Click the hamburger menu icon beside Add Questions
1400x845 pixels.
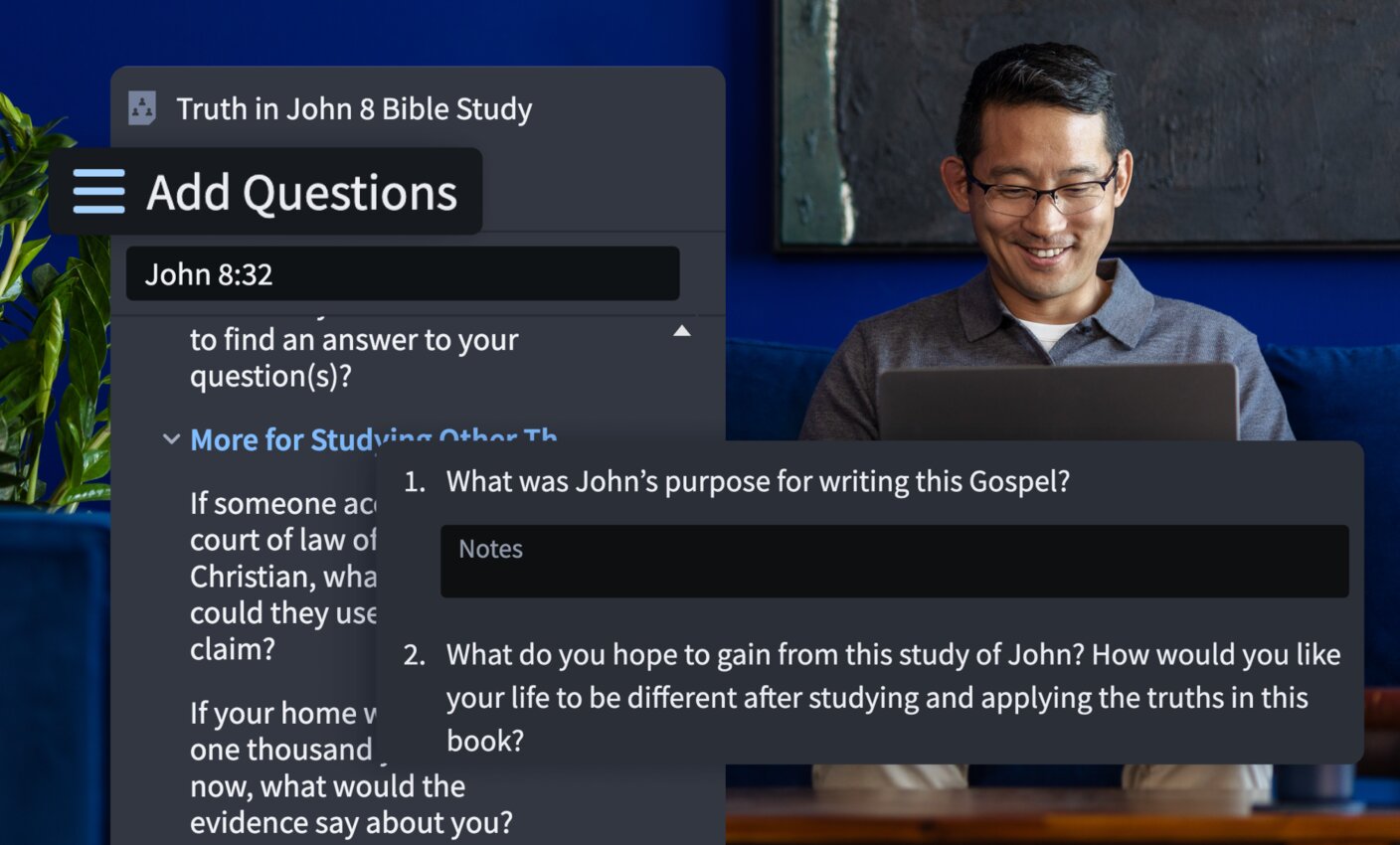[x=98, y=192]
